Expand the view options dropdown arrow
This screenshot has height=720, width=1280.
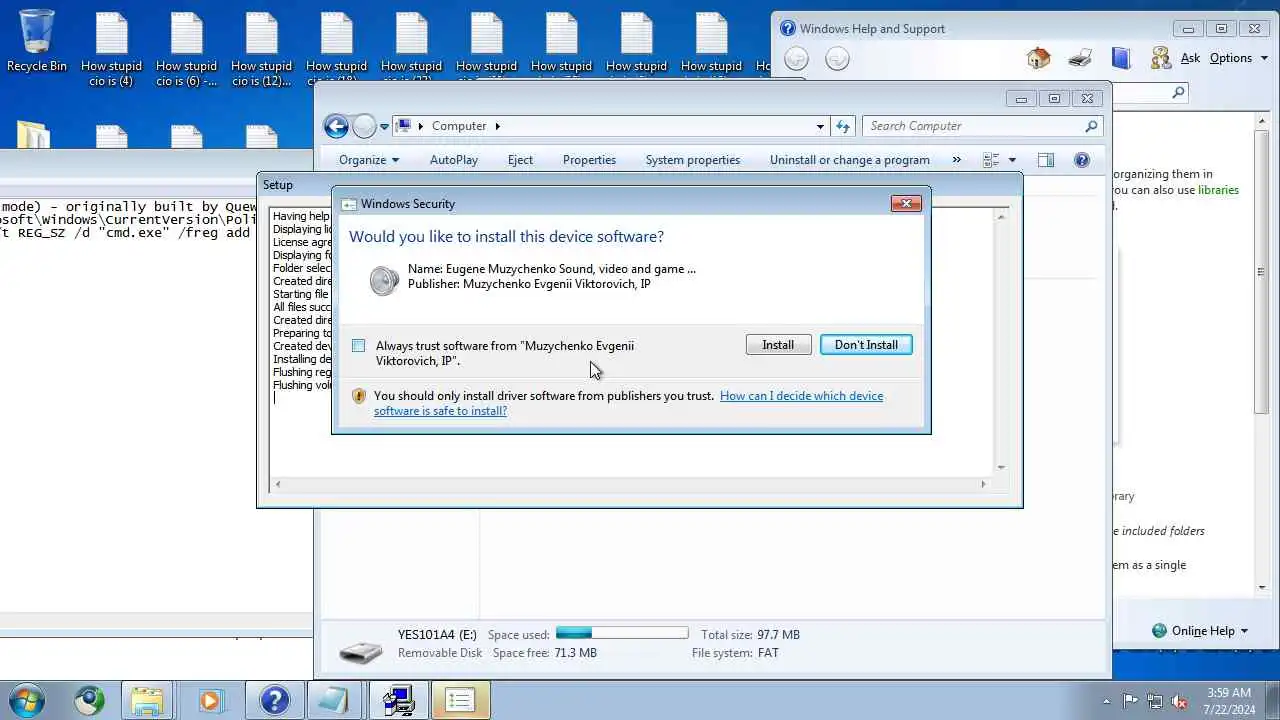pos(1012,160)
